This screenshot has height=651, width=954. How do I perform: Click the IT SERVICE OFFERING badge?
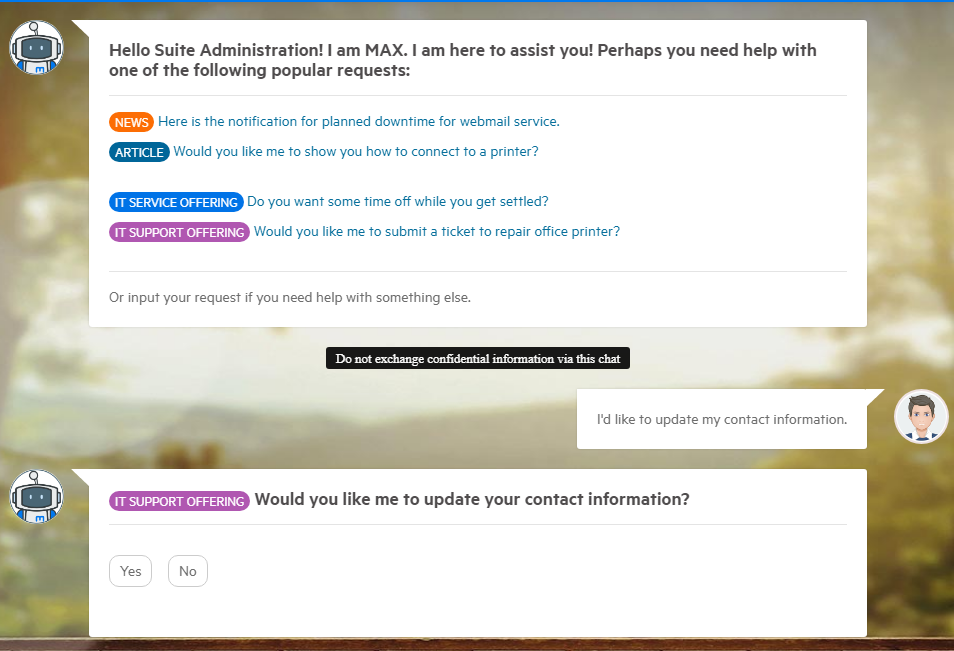(x=176, y=202)
